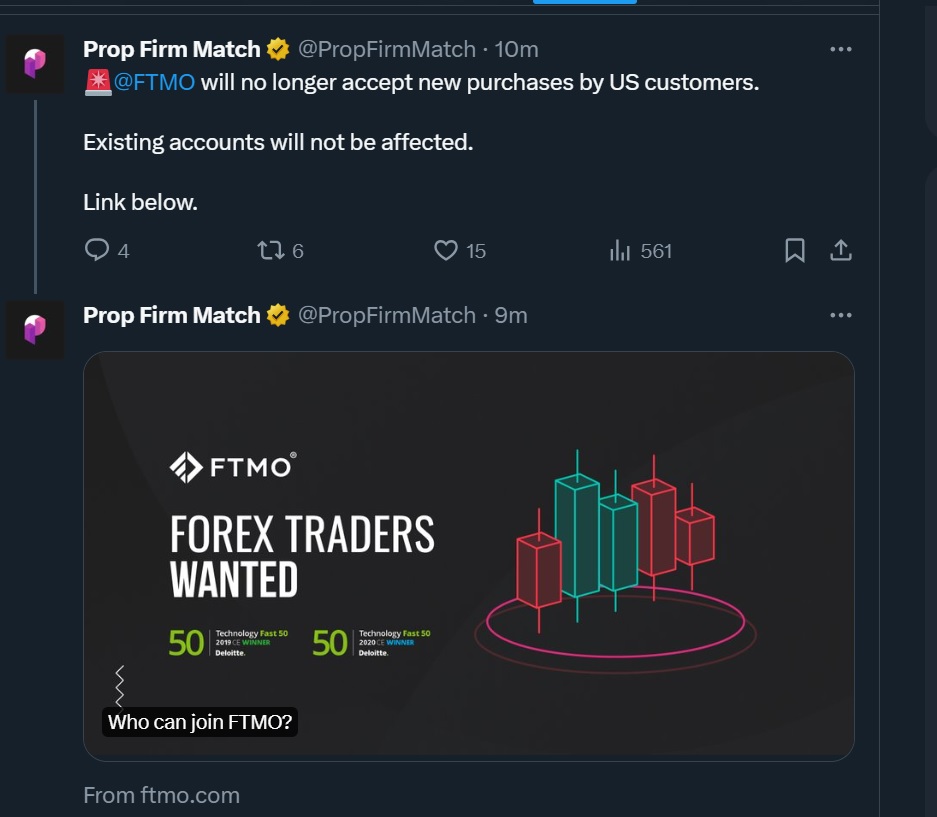Open the 10m timestamp of first tweet
937x817 pixels.
517,49
